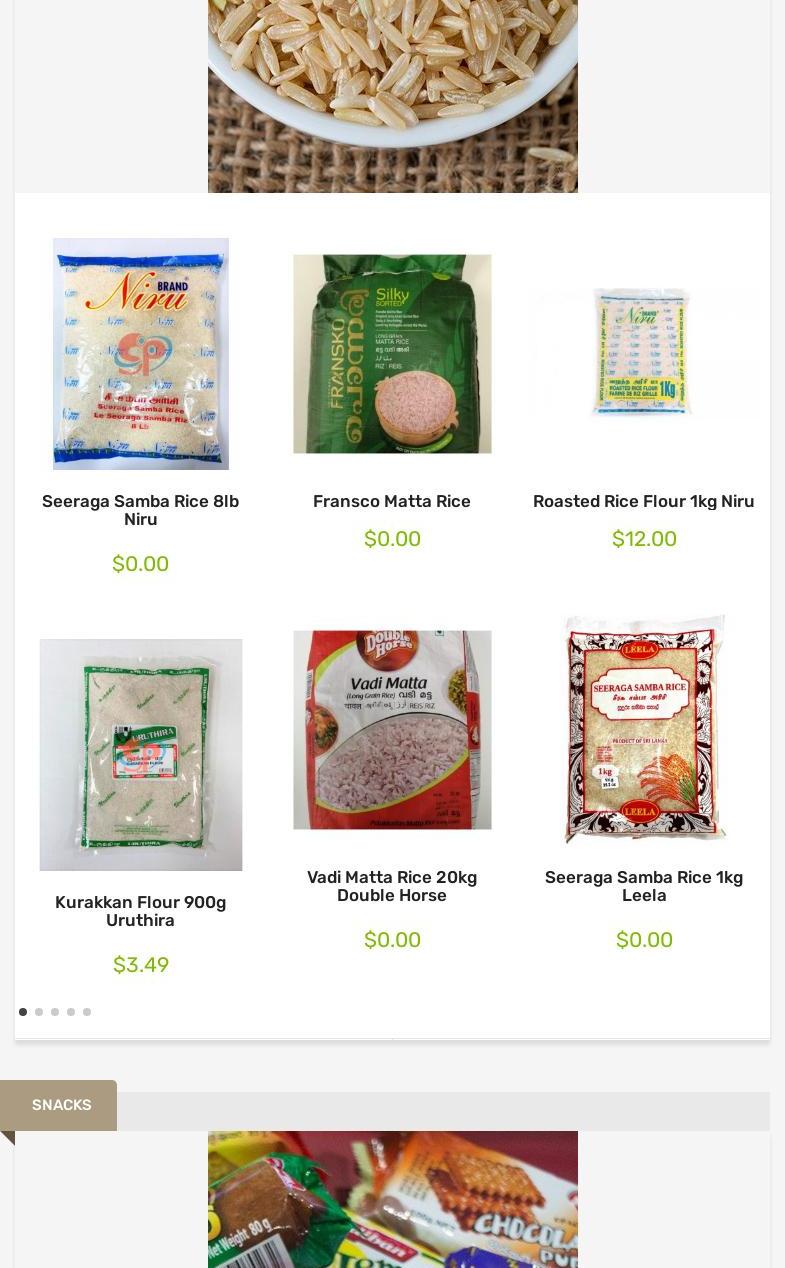Select the first carousel page dot
The width and height of the screenshot is (785, 1268).
coord(23,1012)
